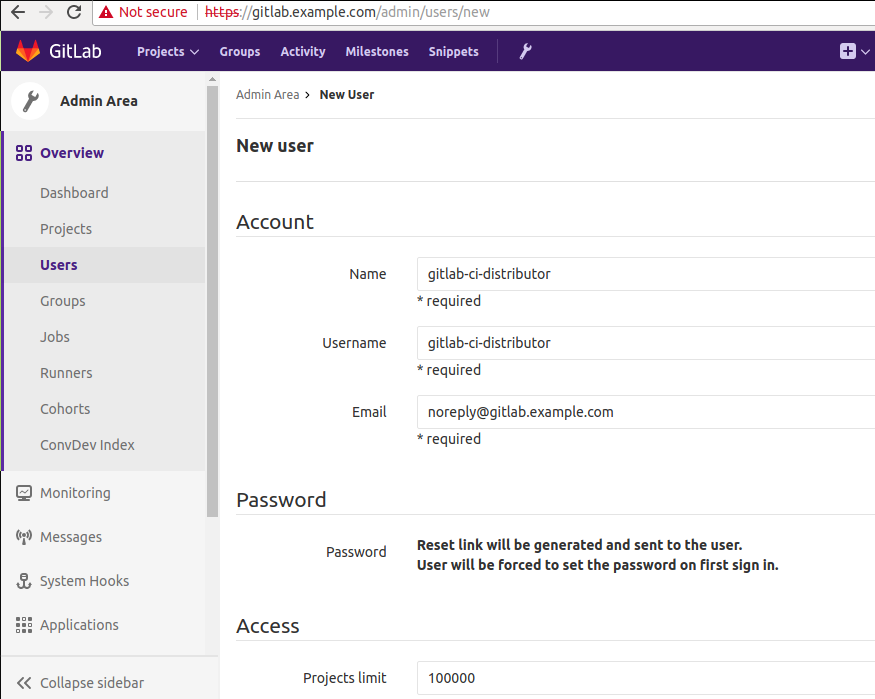
Task: Open System Hooks using its hook icon
Action: tap(22, 580)
